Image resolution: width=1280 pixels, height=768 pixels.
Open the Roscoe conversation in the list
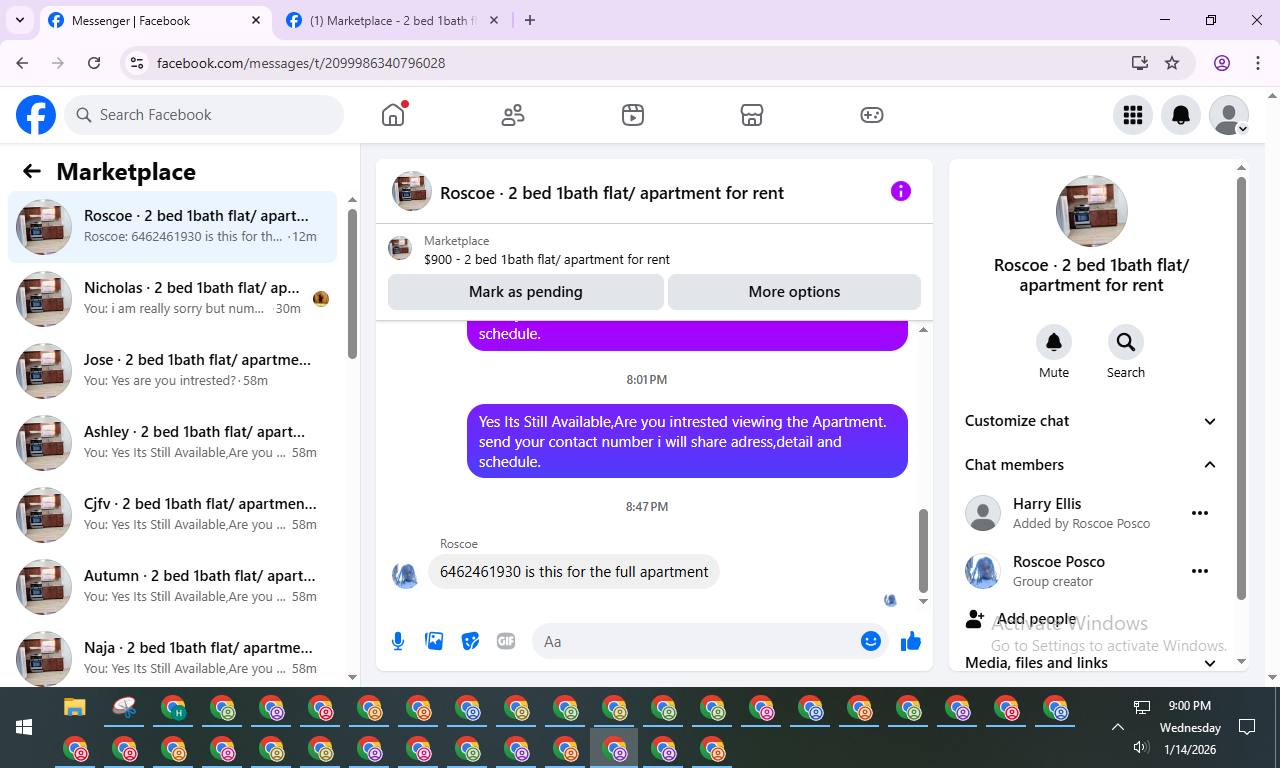coord(173,227)
